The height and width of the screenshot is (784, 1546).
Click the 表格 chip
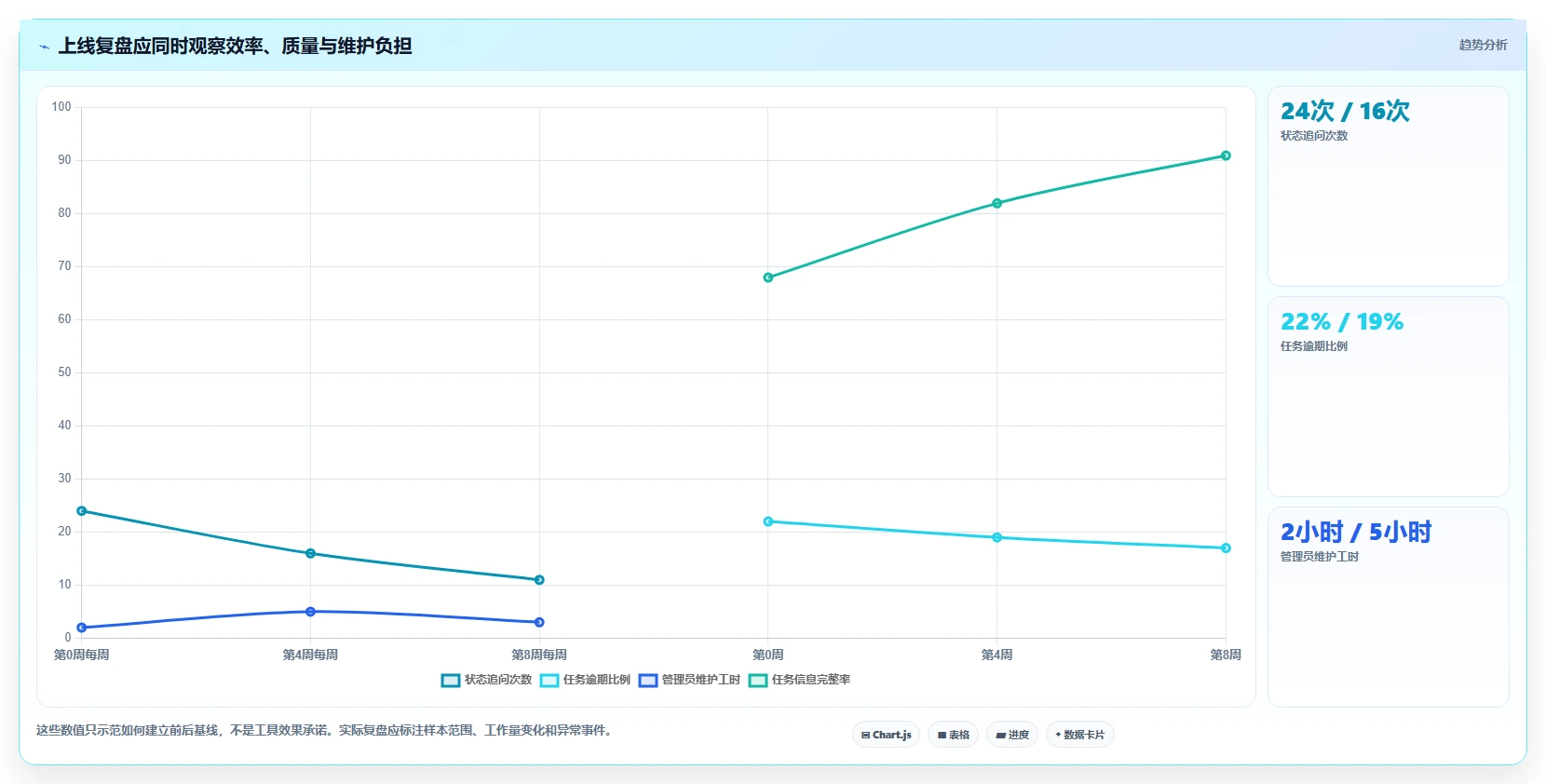pyautogui.click(x=953, y=735)
